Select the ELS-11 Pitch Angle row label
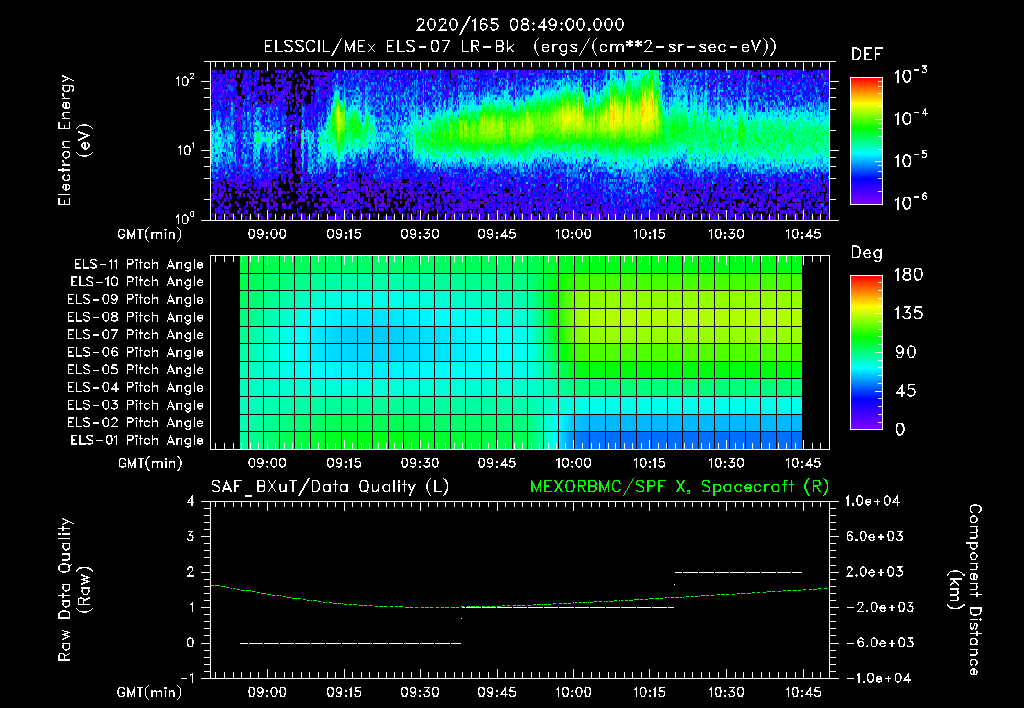This screenshot has height=708, width=1024. [x=138, y=265]
